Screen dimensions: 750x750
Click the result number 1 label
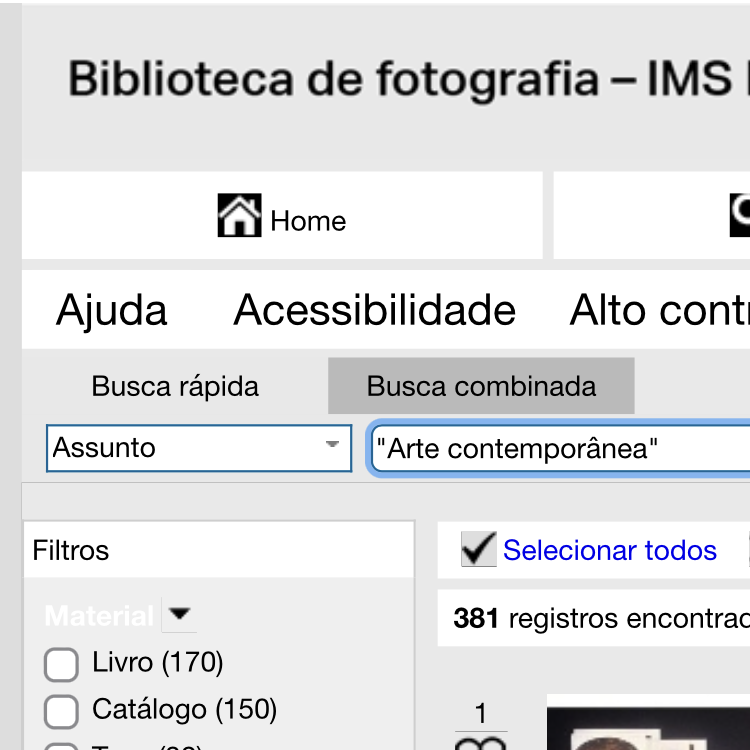pyautogui.click(x=481, y=713)
